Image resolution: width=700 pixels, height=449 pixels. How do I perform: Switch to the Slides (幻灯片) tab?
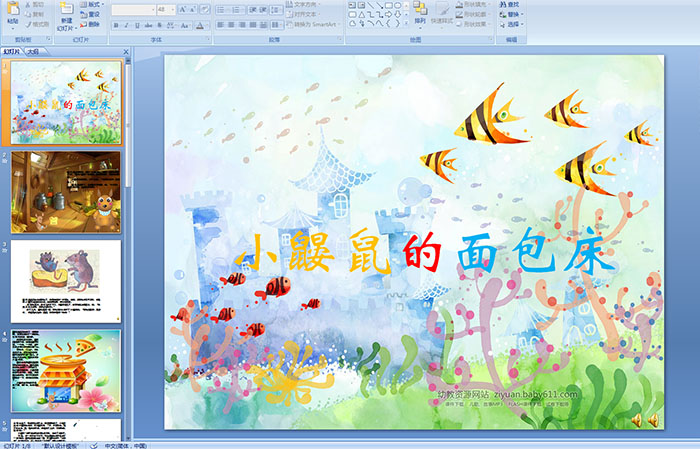click(12, 49)
